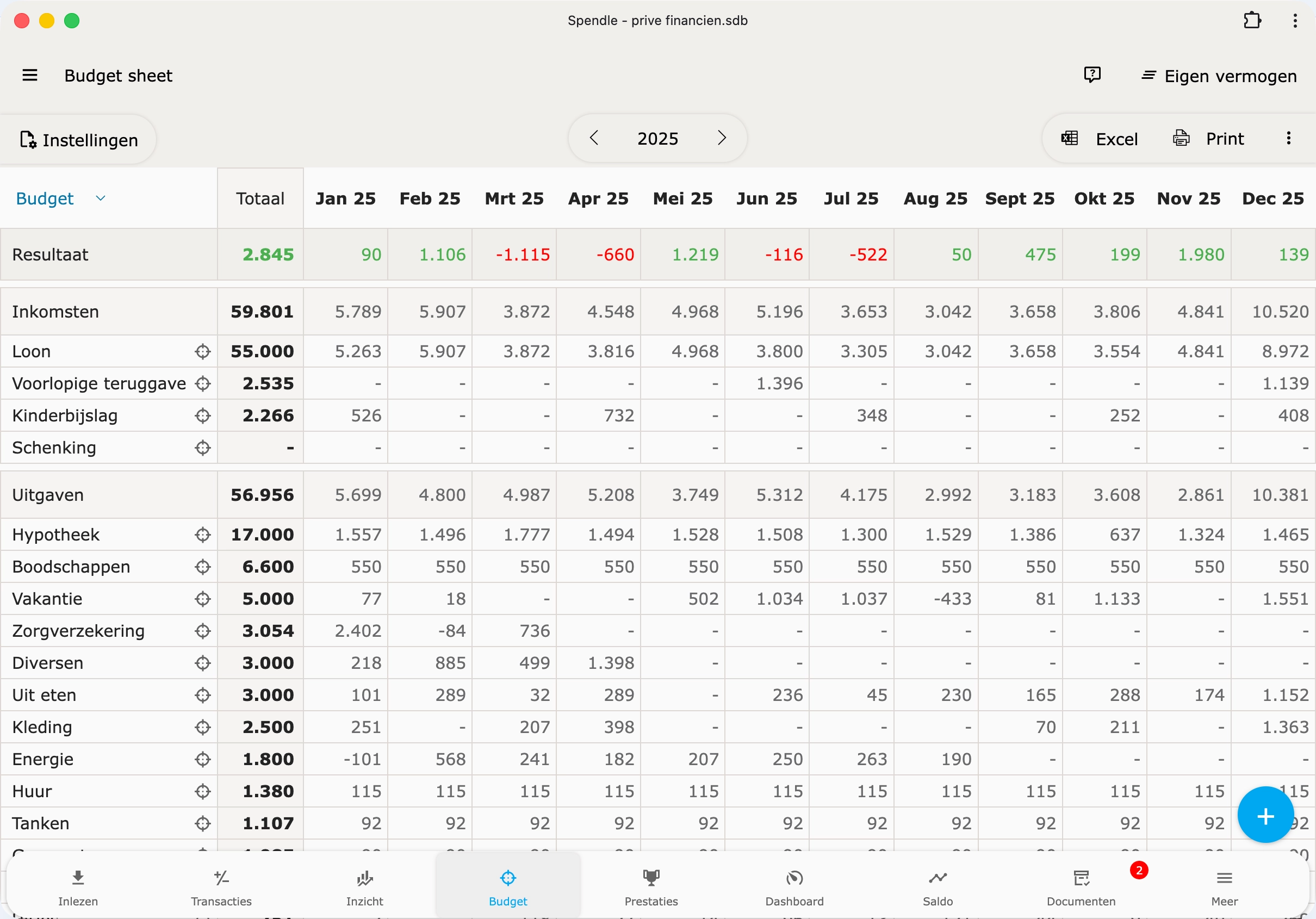Open the three-dot menu beside Print

tap(1288, 138)
